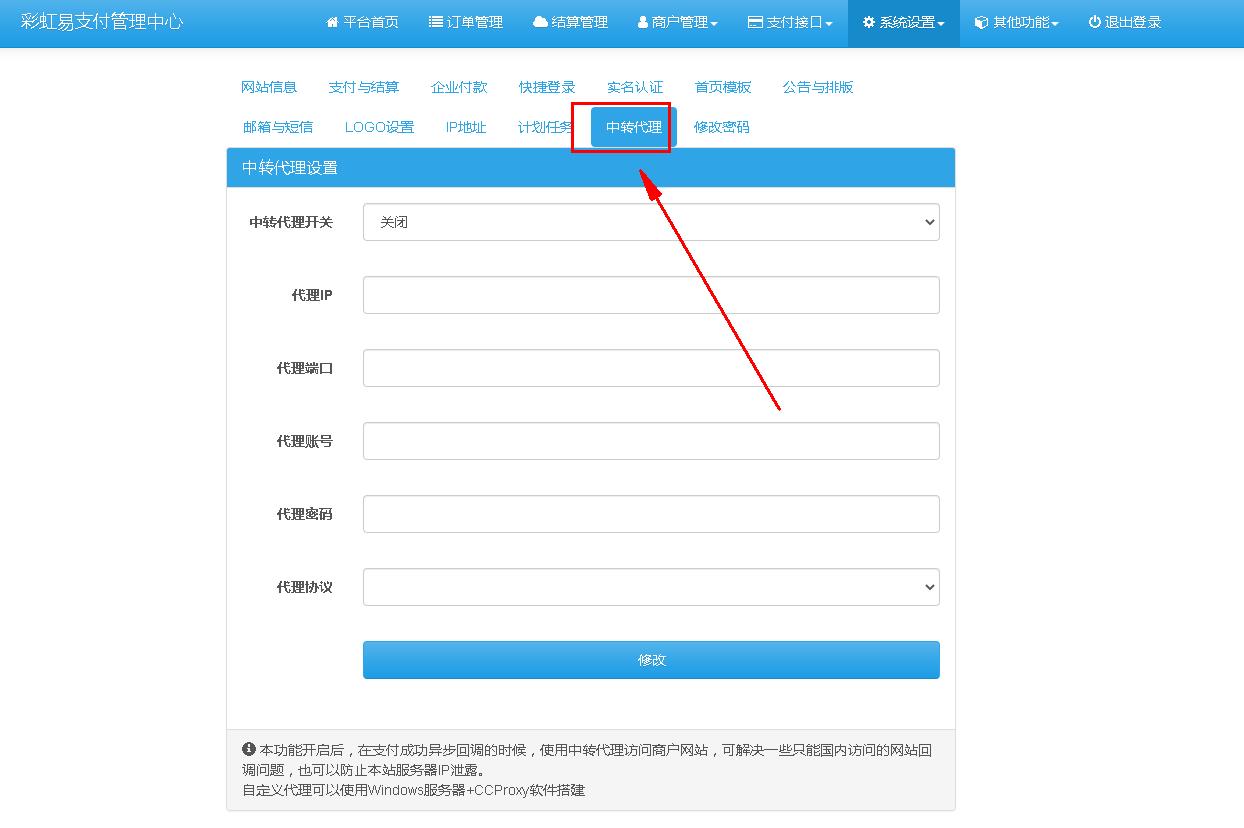Click the blue 修改 submit button

(651, 660)
